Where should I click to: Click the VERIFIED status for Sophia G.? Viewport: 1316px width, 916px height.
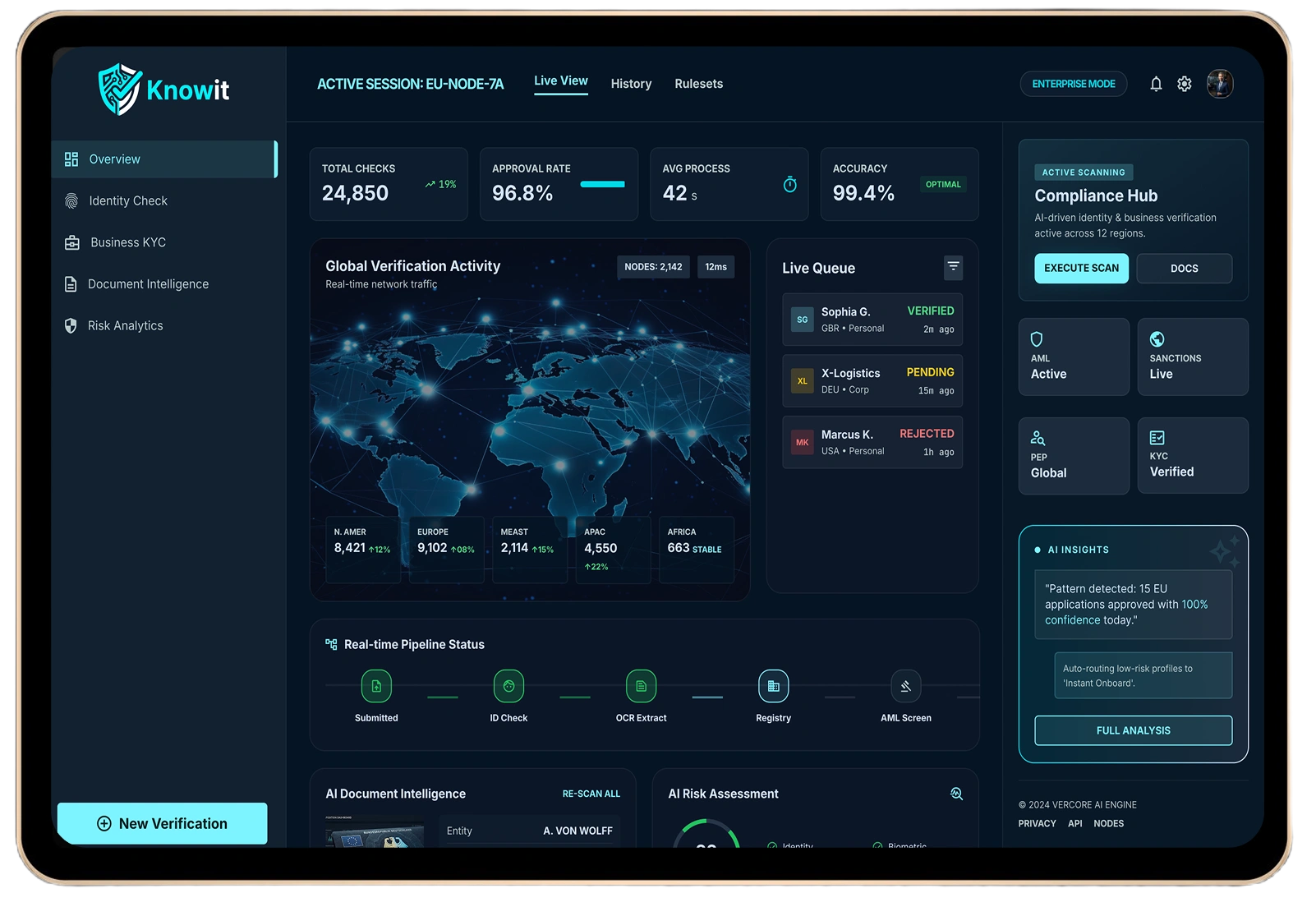click(931, 311)
